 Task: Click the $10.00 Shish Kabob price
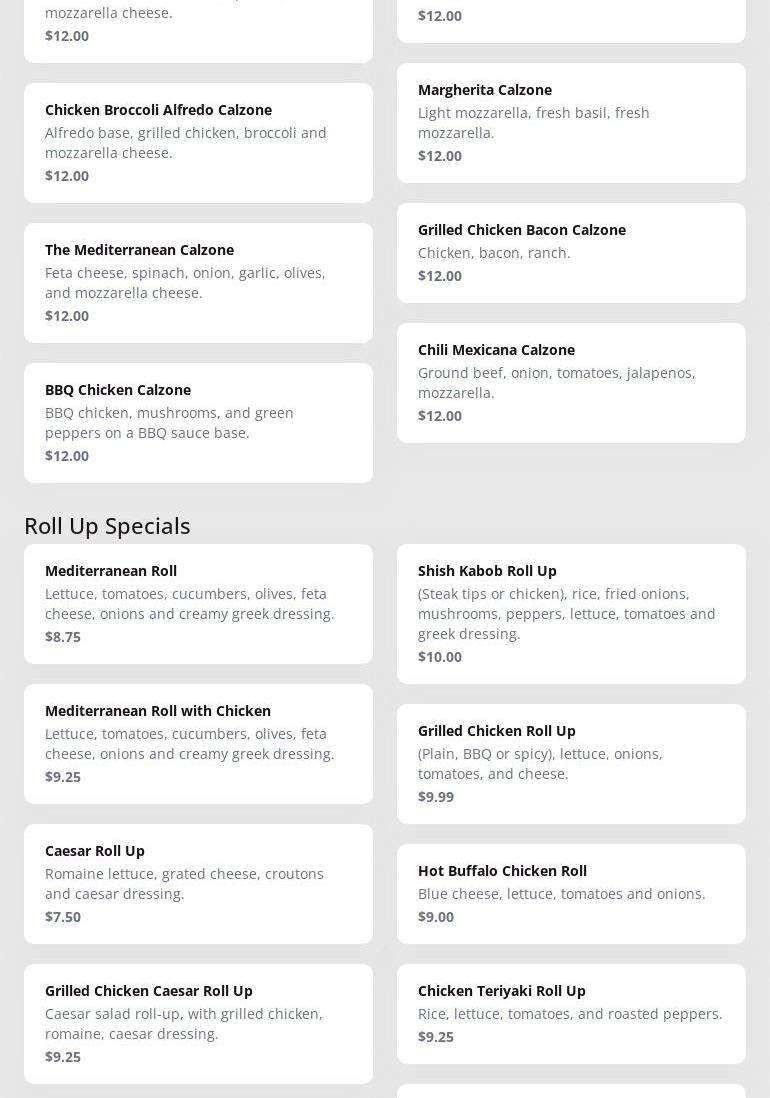(x=440, y=657)
